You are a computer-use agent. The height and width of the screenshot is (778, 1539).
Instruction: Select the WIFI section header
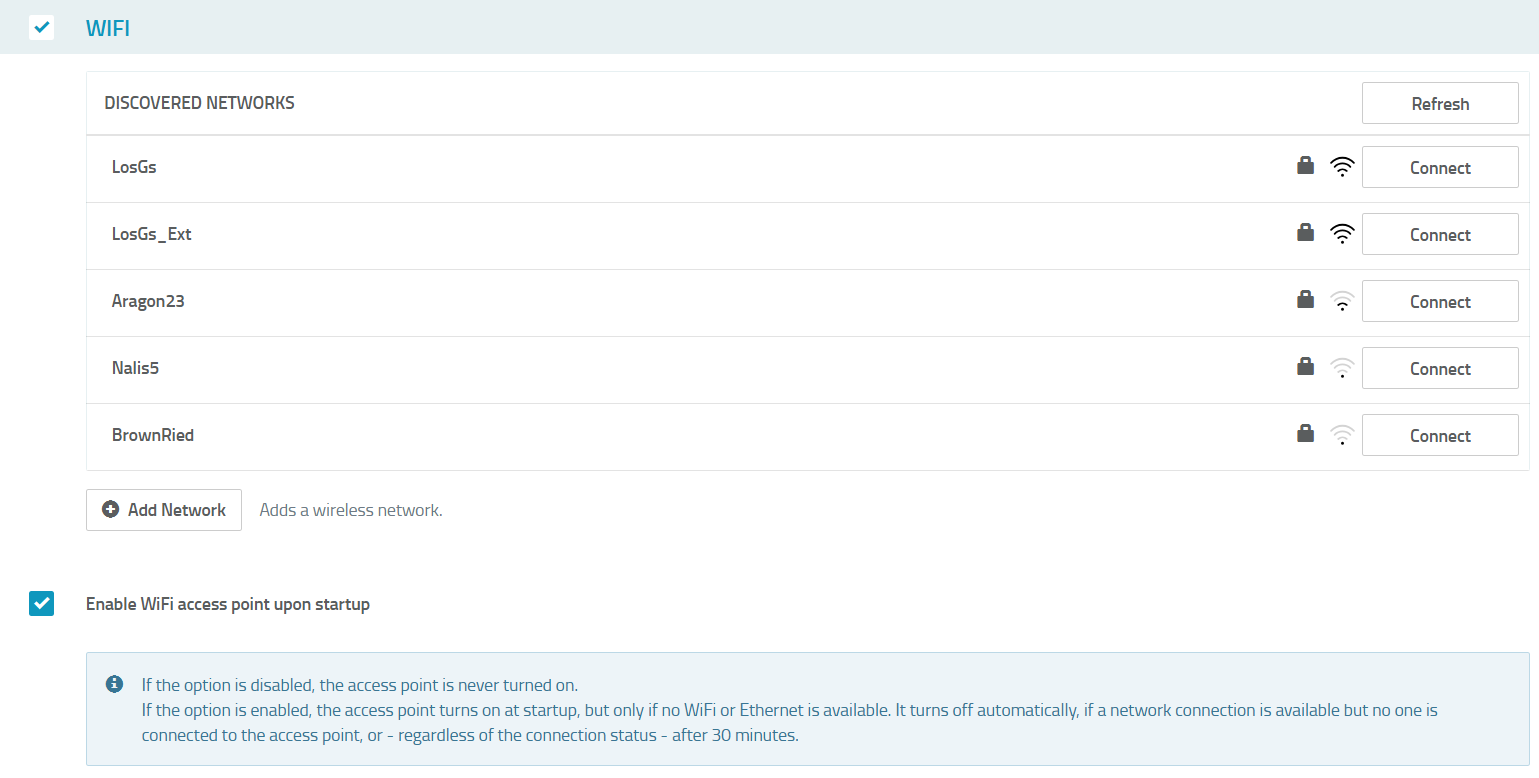[x=108, y=27]
